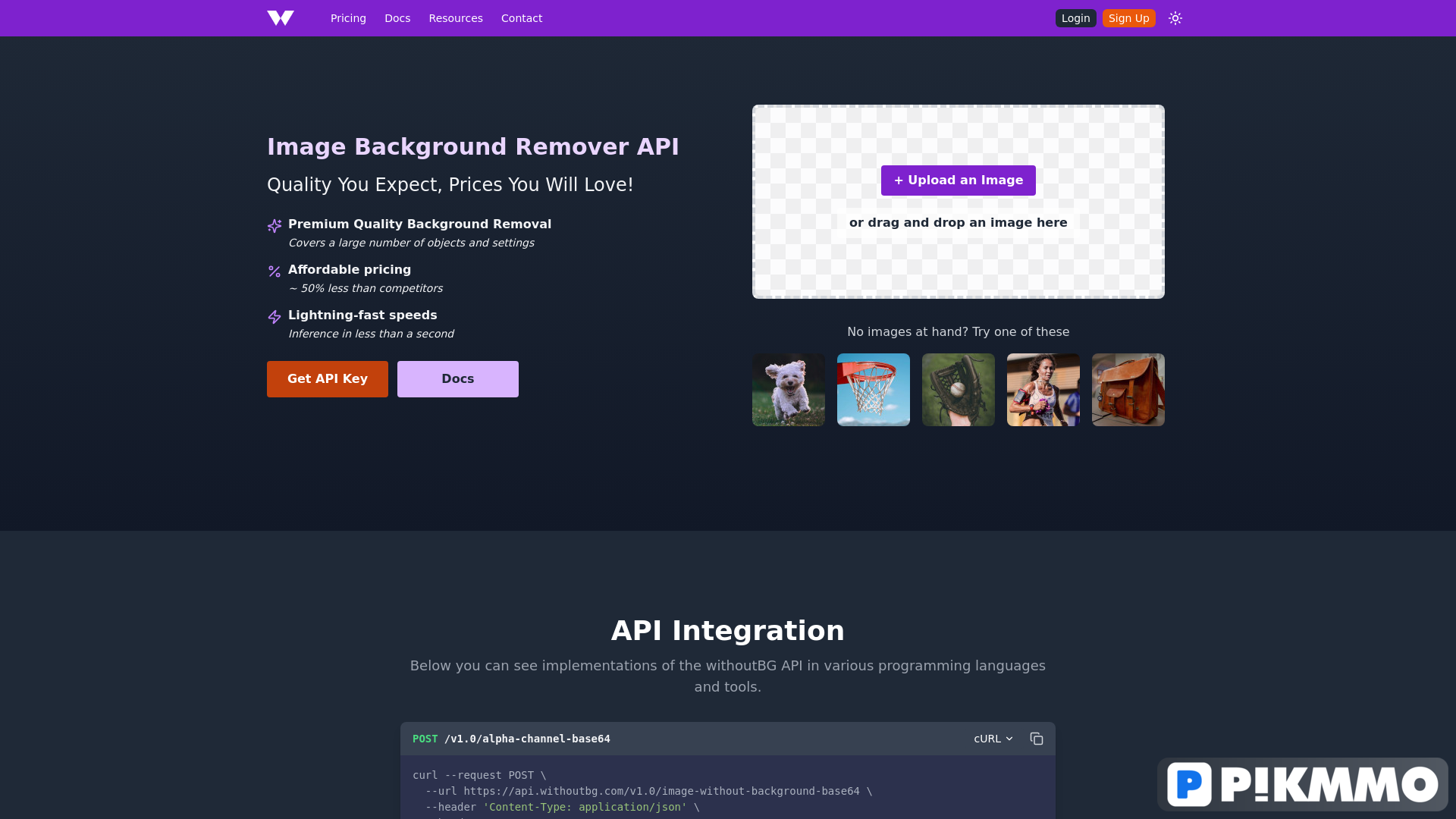1456x819 pixels.
Task: Copy the cURL code snippet
Action: tap(1037, 739)
